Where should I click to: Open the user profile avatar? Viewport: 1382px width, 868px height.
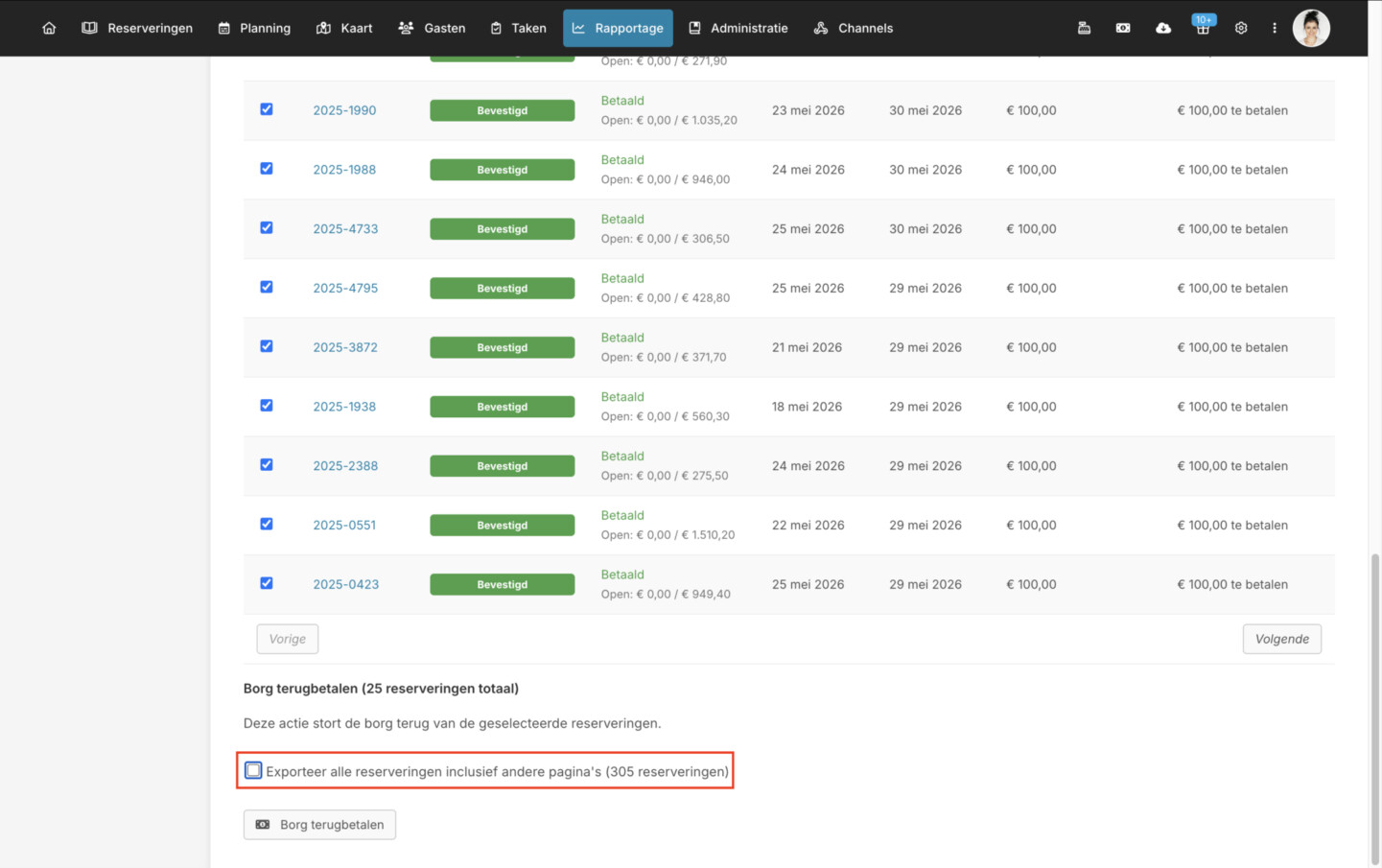pyautogui.click(x=1311, y=28)
